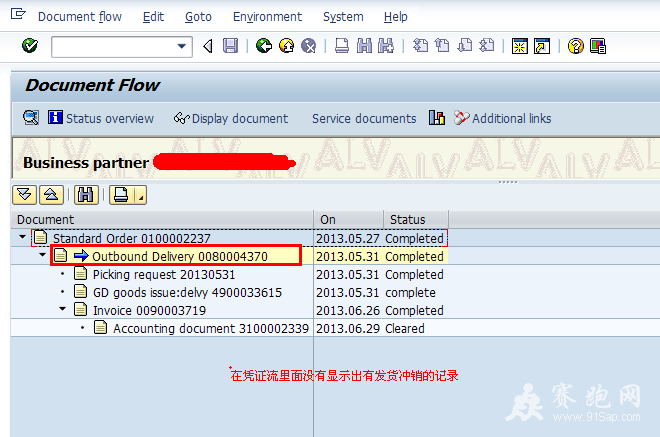Click the SAP window menu icon at top-left
The height and width of the screenshot is (437, 660).
(x=18, y=15)
